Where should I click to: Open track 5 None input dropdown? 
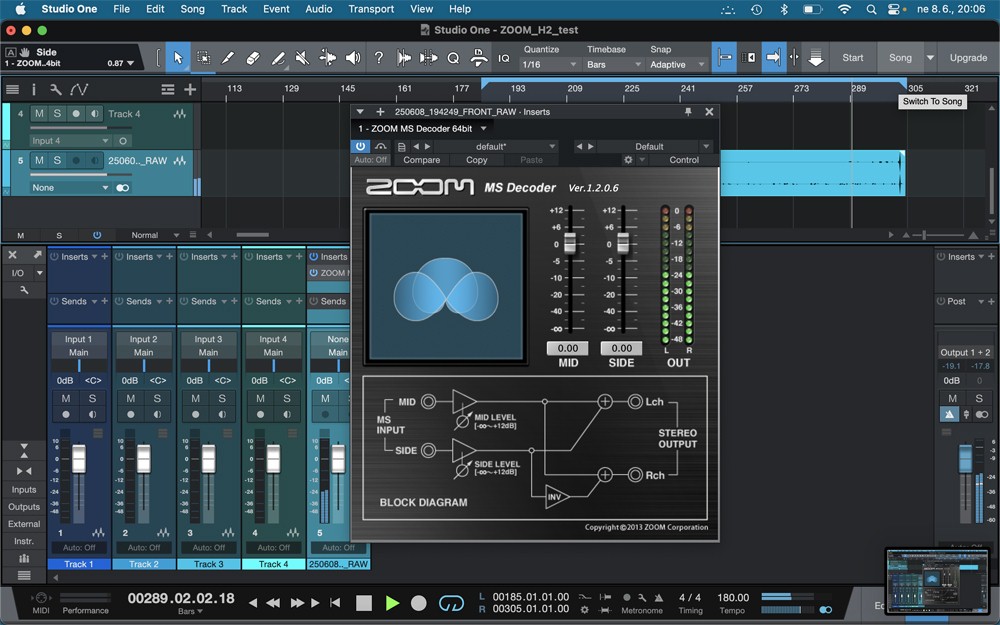70,188
